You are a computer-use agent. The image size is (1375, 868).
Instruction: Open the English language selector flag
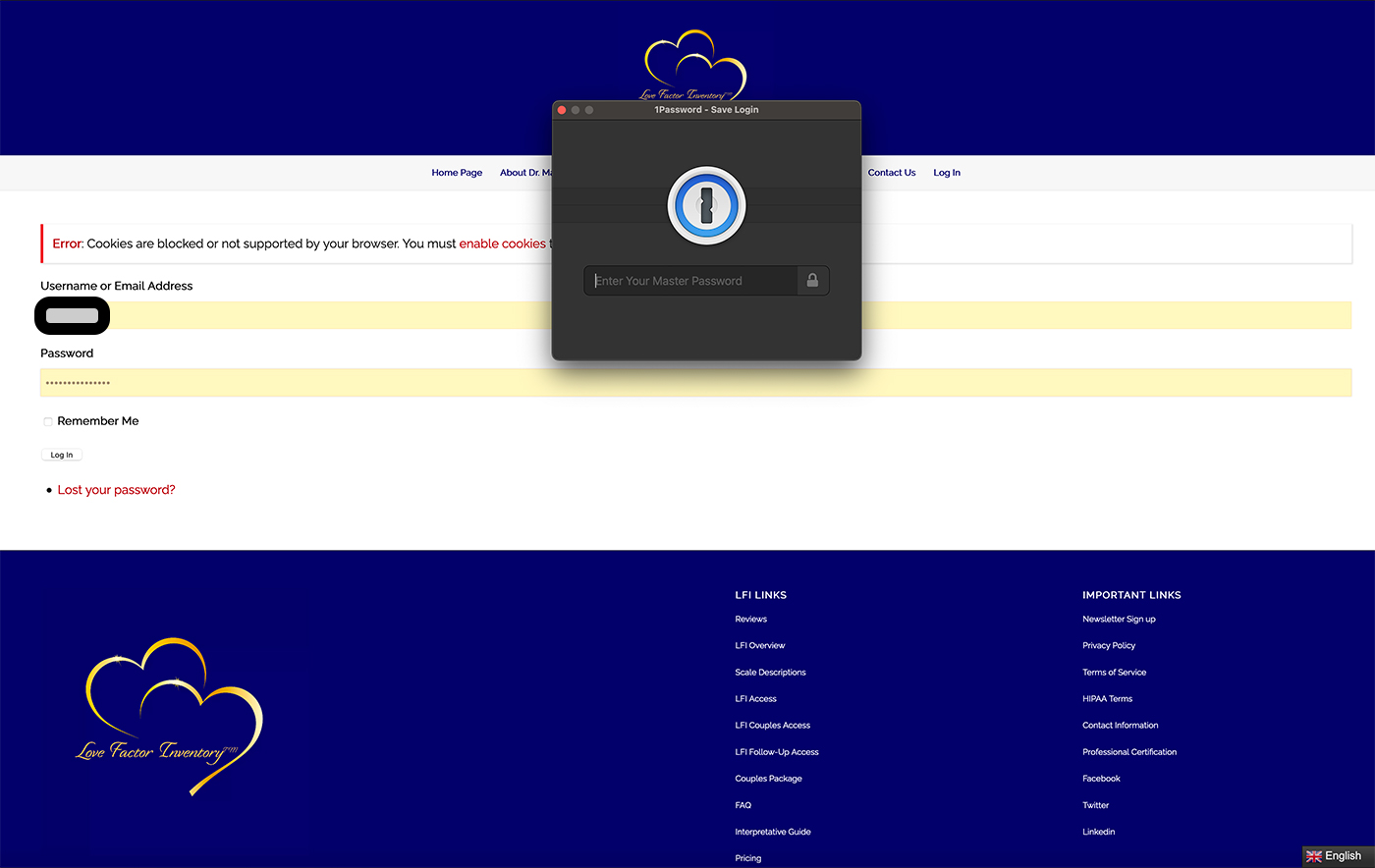pos(1314,856)
